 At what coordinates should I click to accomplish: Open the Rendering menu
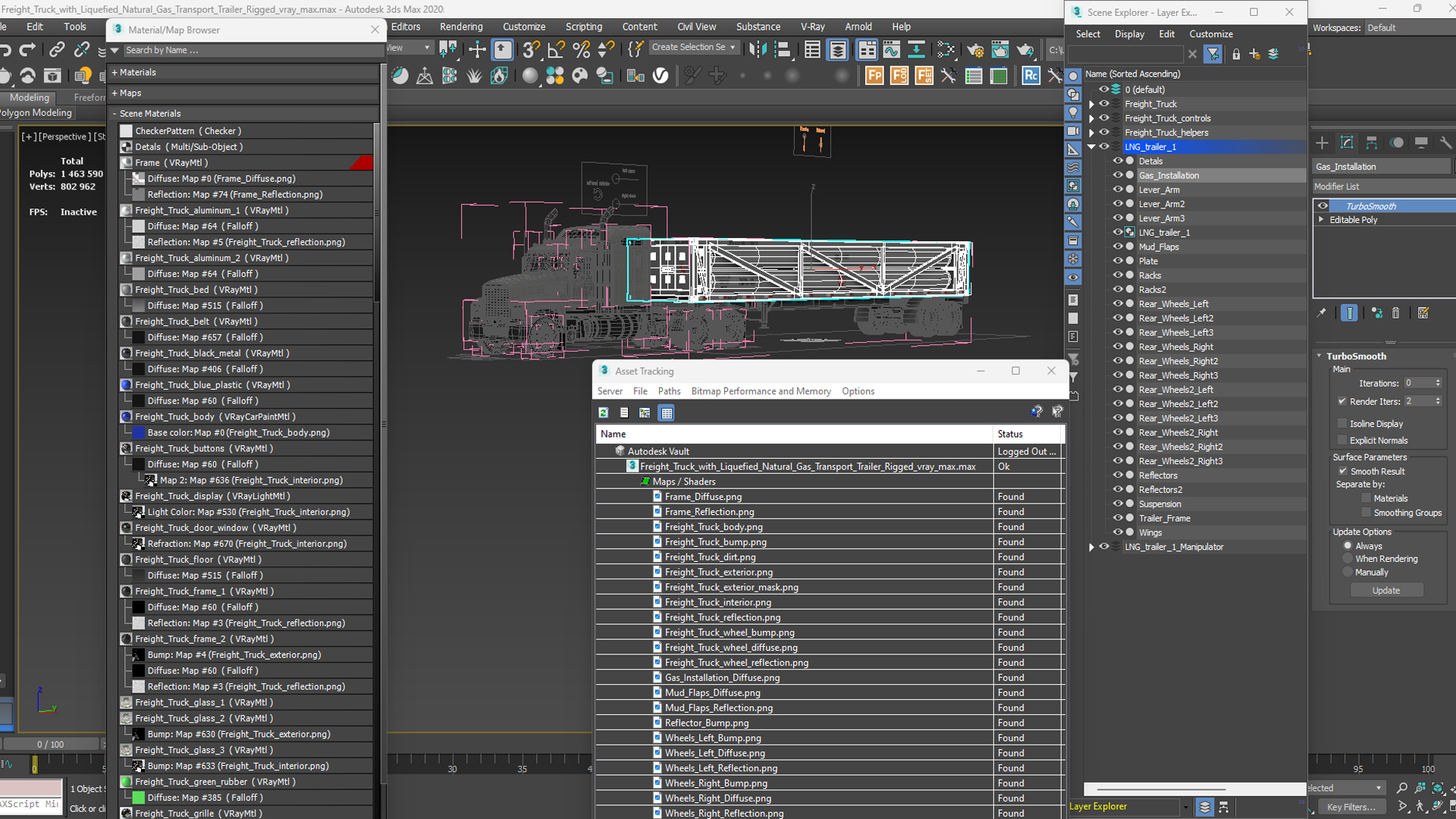pos(461,27)
